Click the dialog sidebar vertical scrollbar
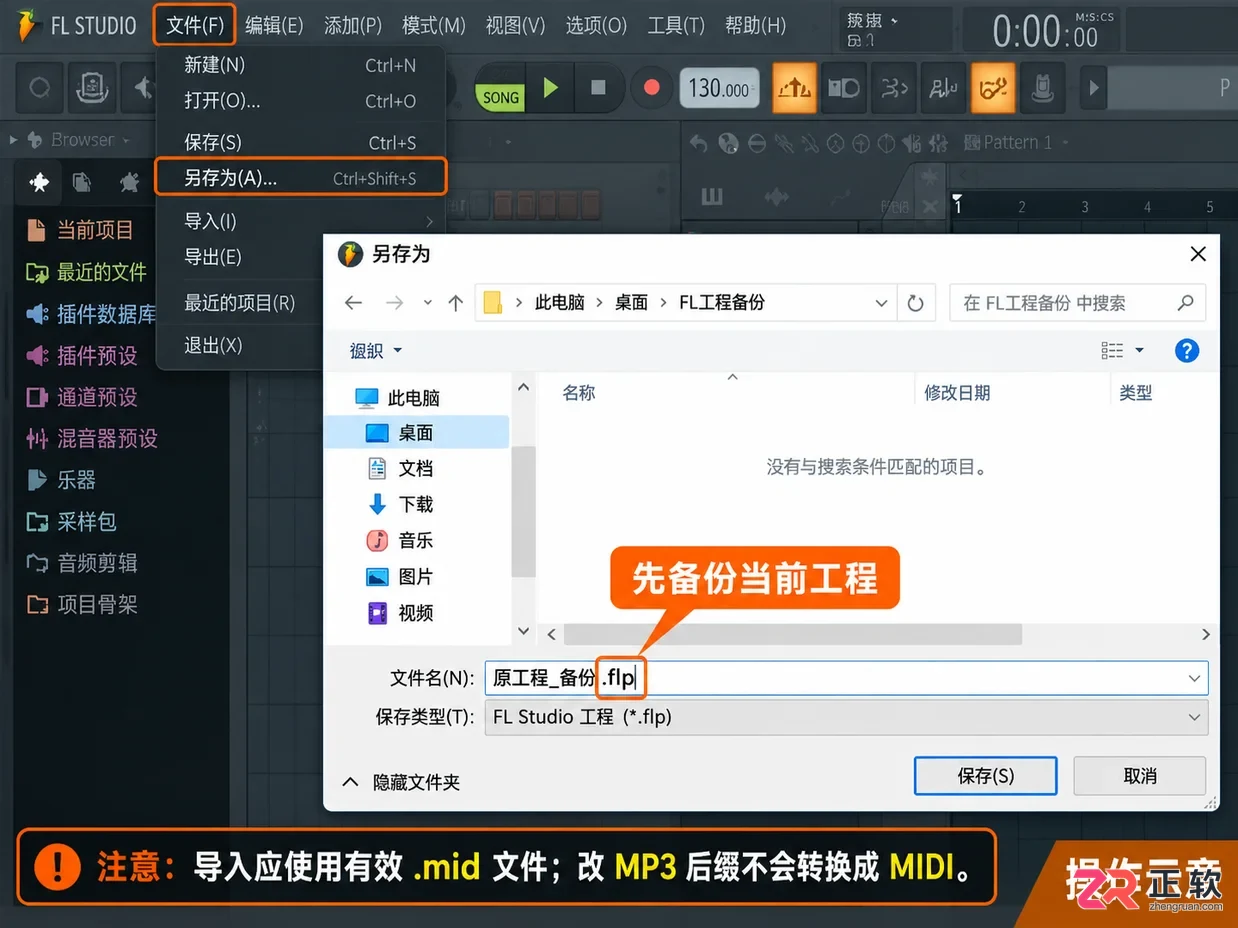 pyautogui.click(x=523, y=510)
